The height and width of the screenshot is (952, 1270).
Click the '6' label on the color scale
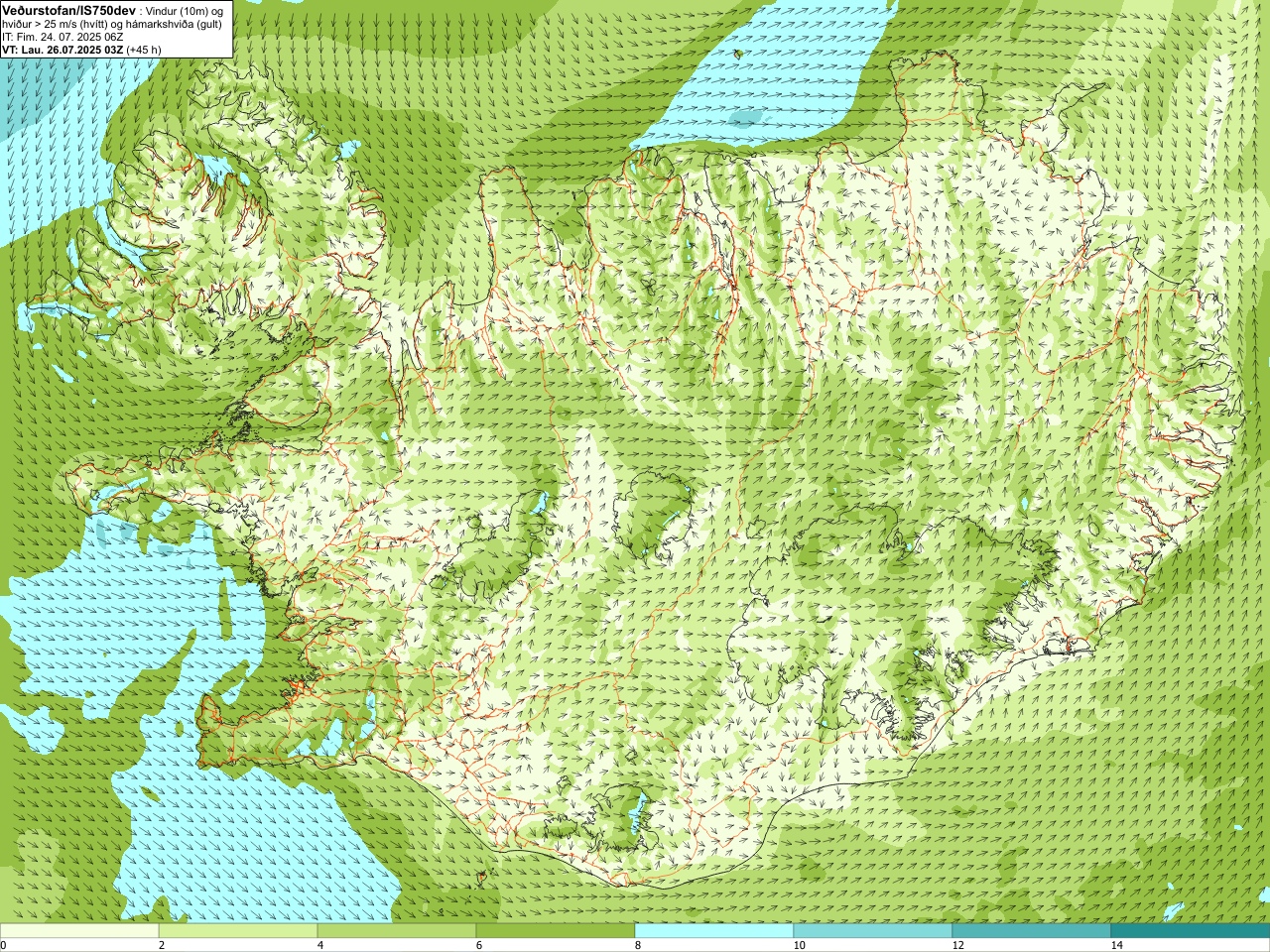[x=479, y=945]
